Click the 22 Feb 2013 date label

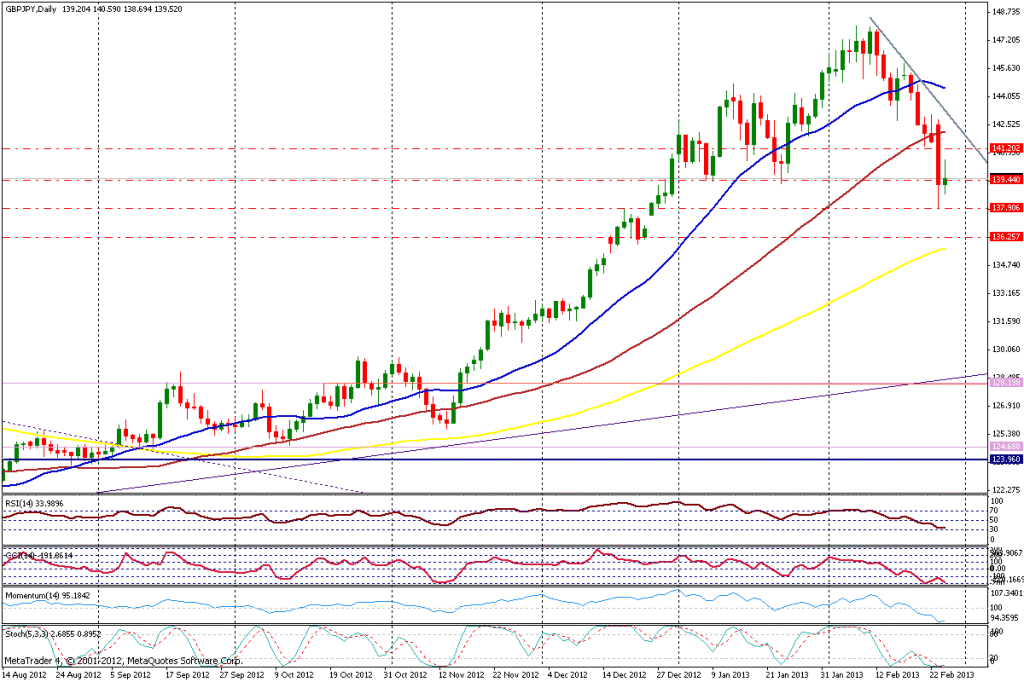(943, 676)
